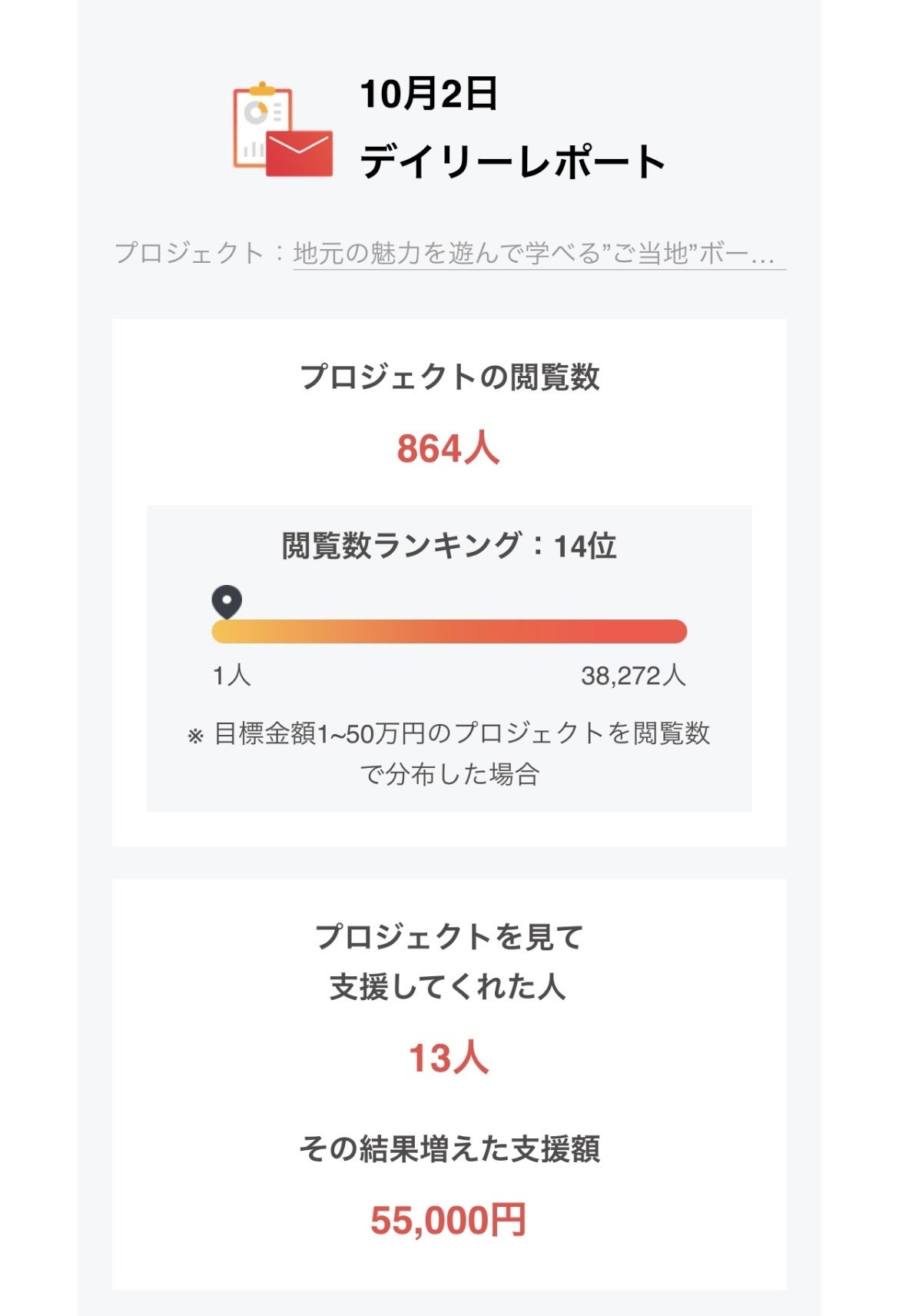Click the red envelope icon

[300, 153]
